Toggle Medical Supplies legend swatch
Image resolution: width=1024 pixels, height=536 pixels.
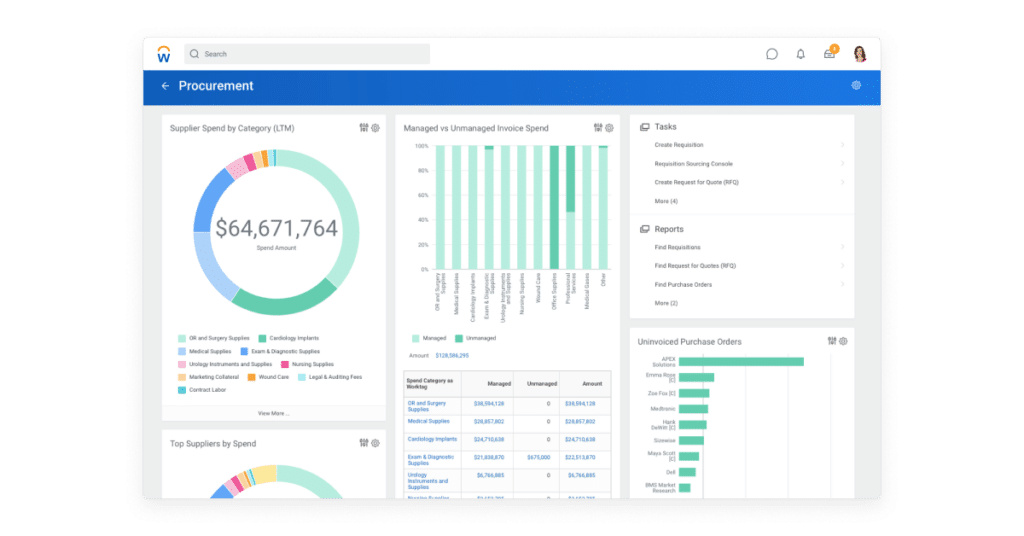tap(182, 351)
